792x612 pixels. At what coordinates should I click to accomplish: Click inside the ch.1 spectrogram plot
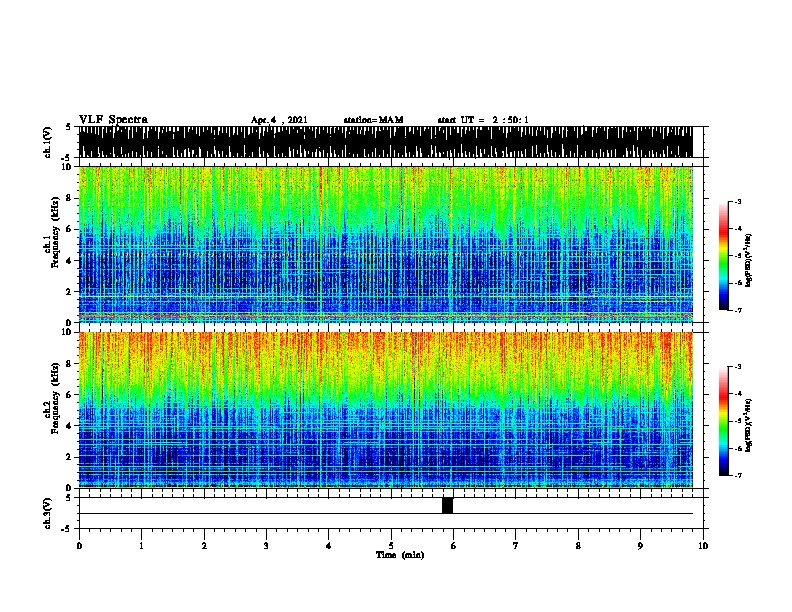pos(386,244)
